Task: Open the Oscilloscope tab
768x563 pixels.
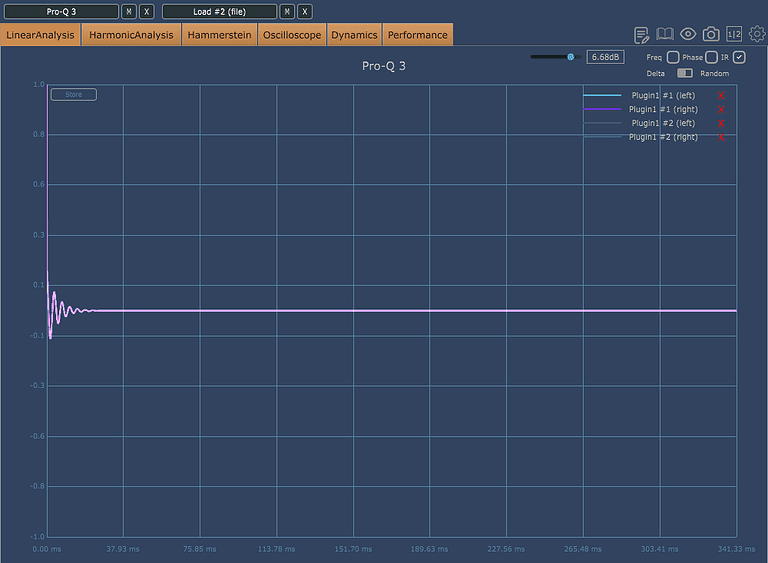Action: tap(292, 35)
